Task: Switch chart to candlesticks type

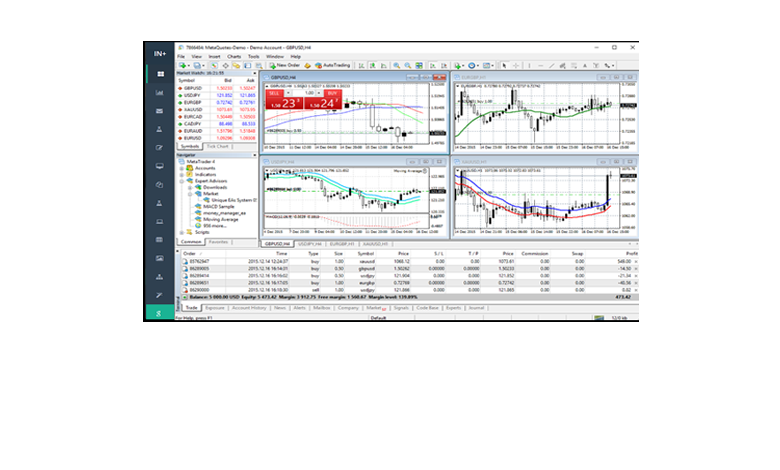Action: [x=373, y=65]
